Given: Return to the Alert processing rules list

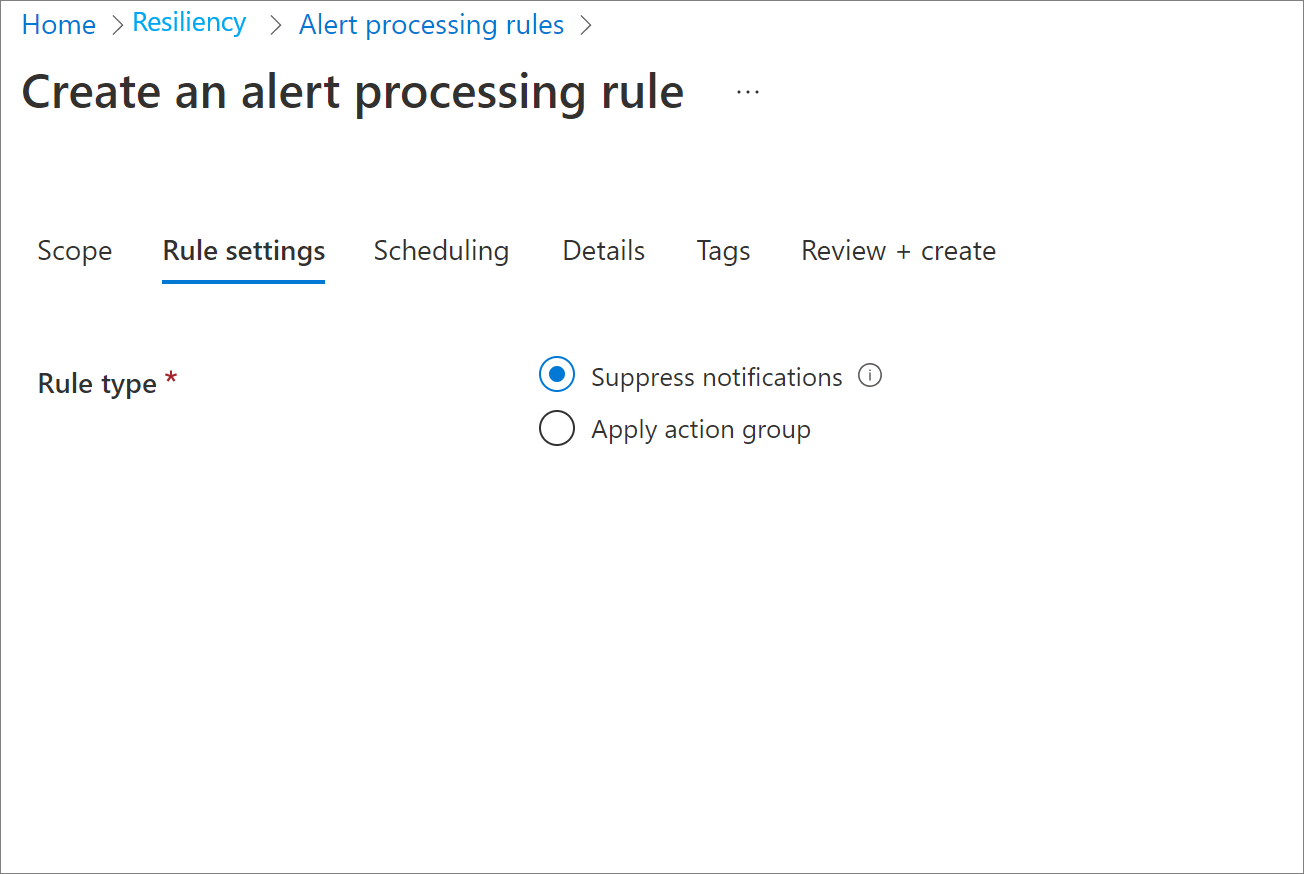Looking at the screenshot, I should 431,24.
